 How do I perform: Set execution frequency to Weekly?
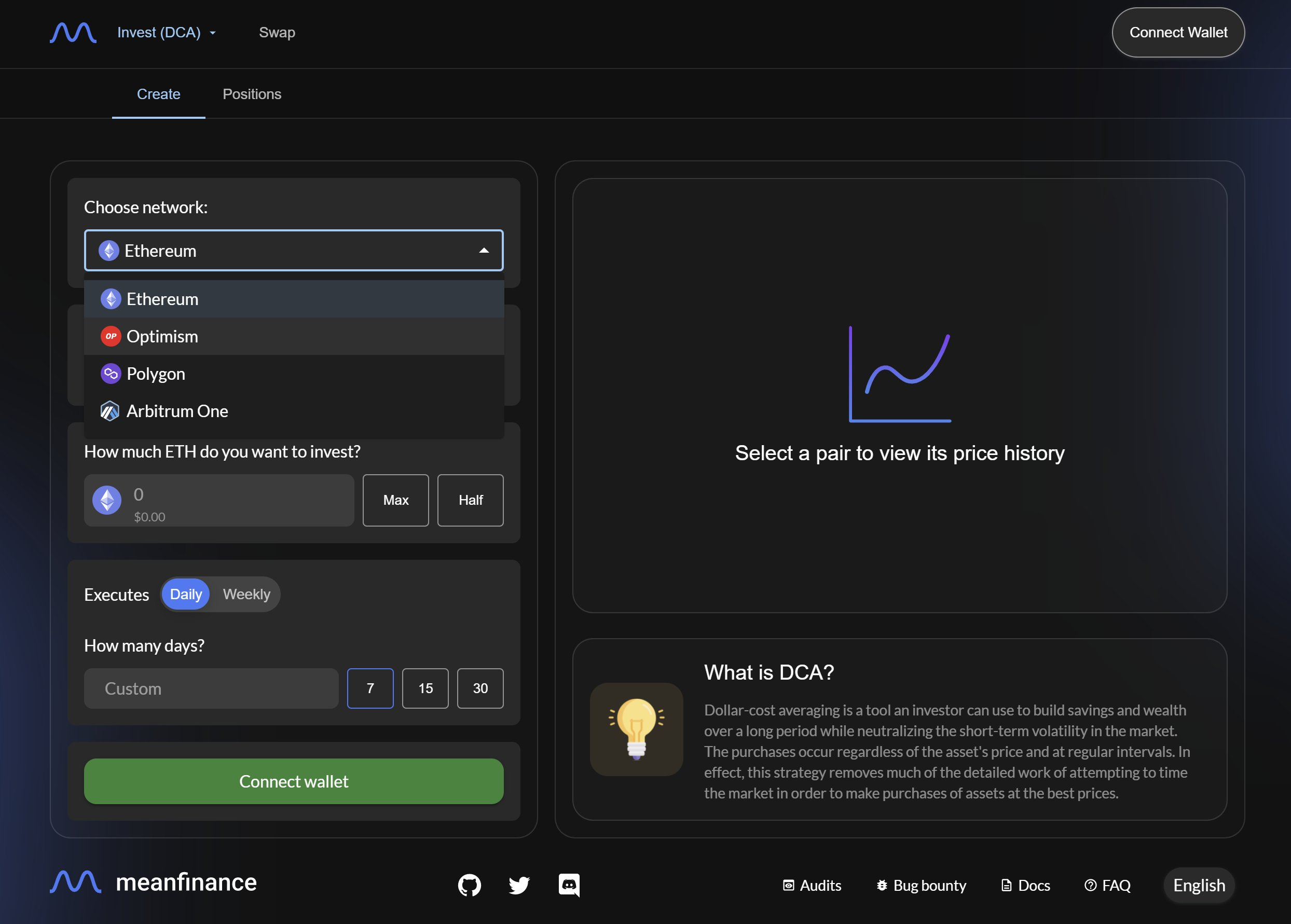(x=246, y=594)
